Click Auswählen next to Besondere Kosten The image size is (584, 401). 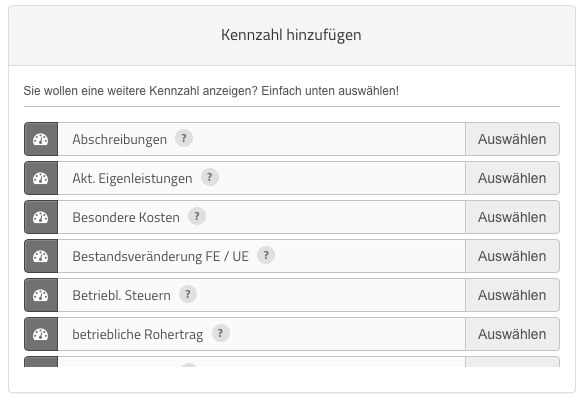512,217
